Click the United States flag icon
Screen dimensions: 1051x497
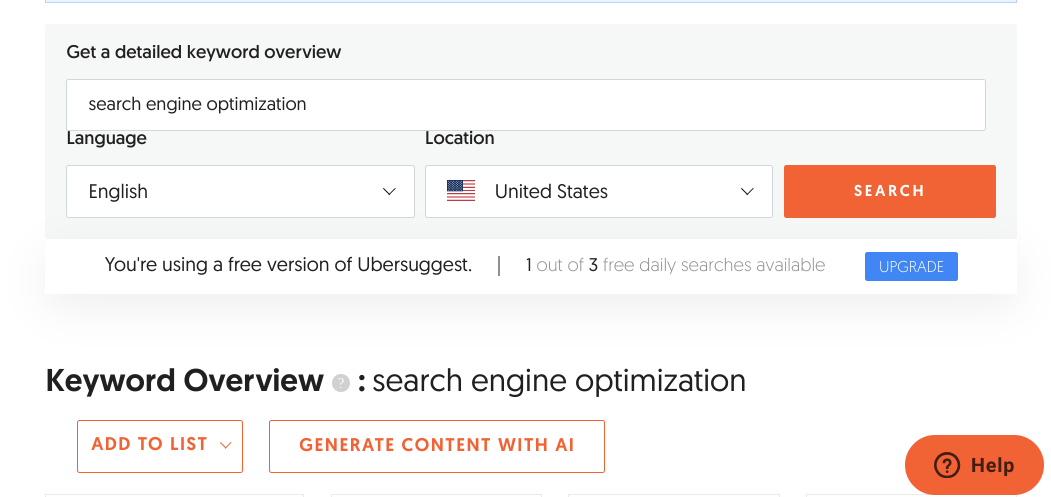pyautogui.click(x=460, y=191)
